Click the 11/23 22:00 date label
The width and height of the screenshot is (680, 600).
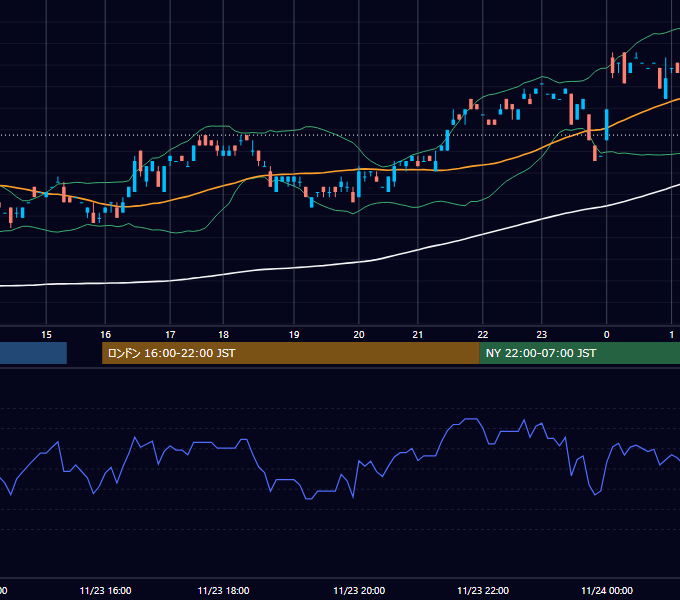coord(483,590)
